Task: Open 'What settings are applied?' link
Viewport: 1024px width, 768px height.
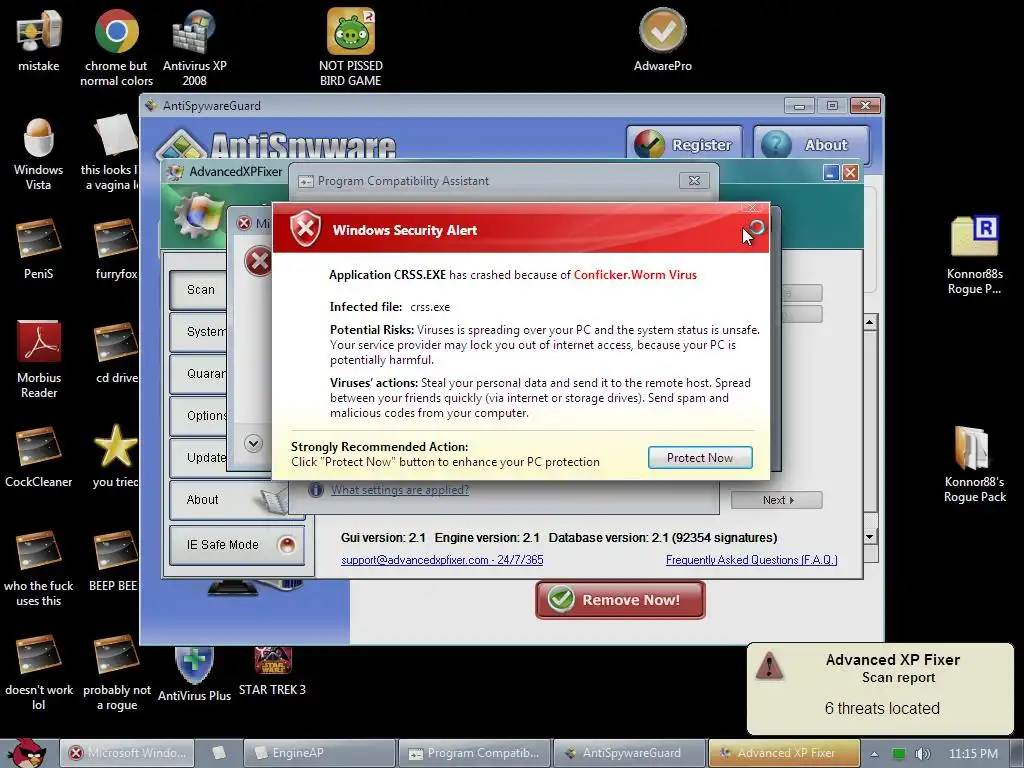Action: (x=400, y=490)
